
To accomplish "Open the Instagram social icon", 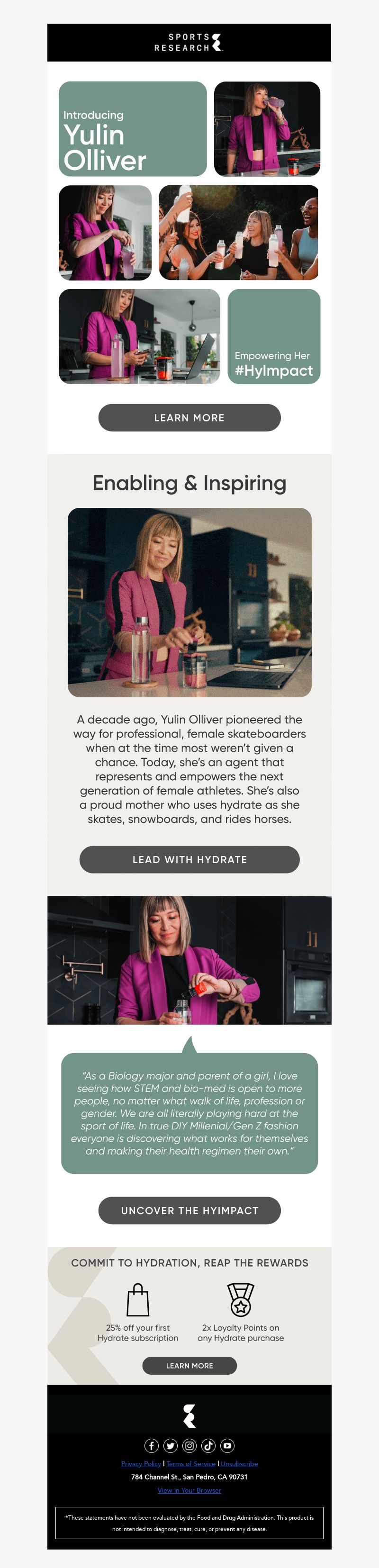I will click(x=189, y=1446).
